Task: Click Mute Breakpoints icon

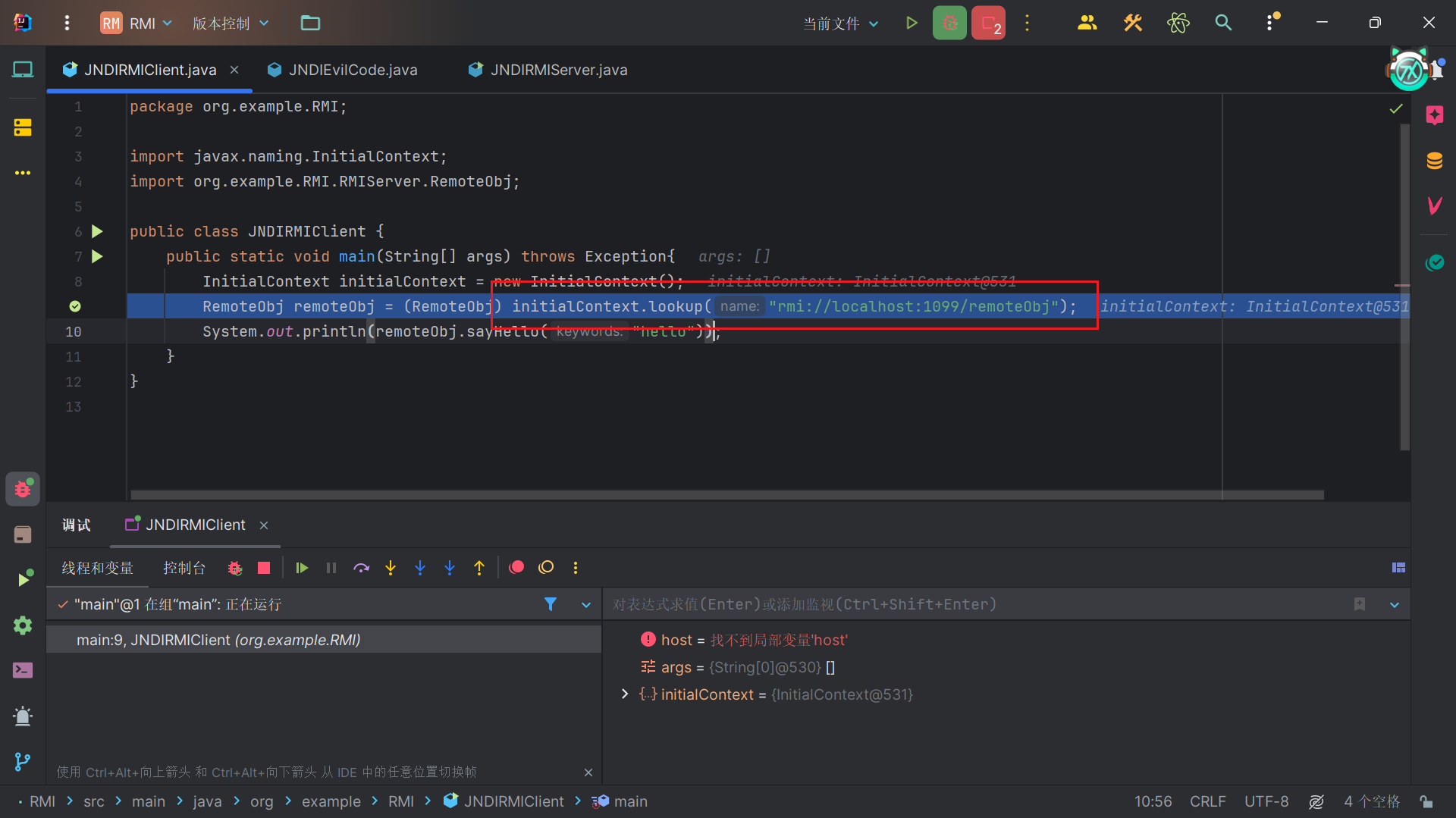Action: (546, 568)
